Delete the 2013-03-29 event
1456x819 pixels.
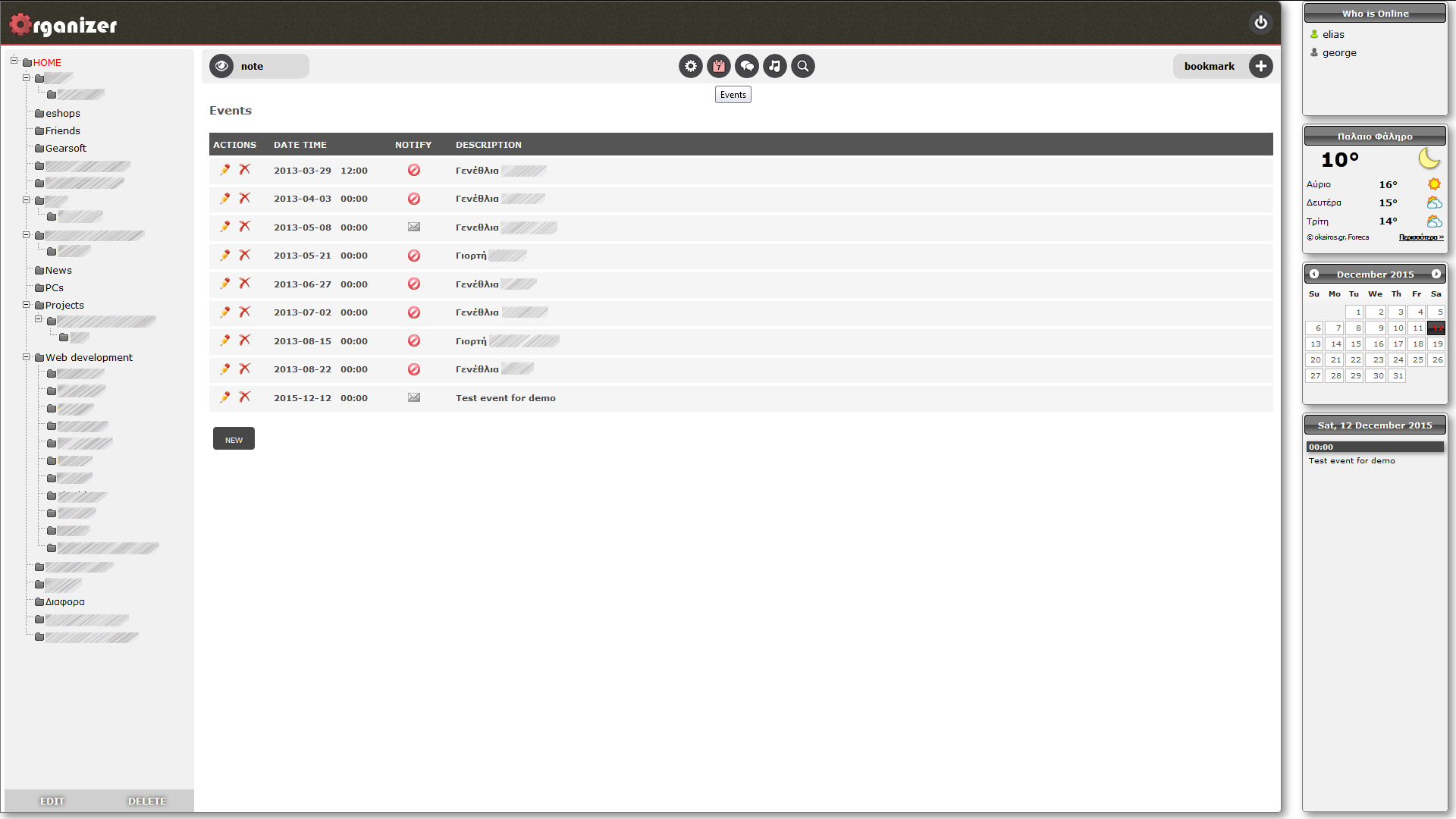244,170
